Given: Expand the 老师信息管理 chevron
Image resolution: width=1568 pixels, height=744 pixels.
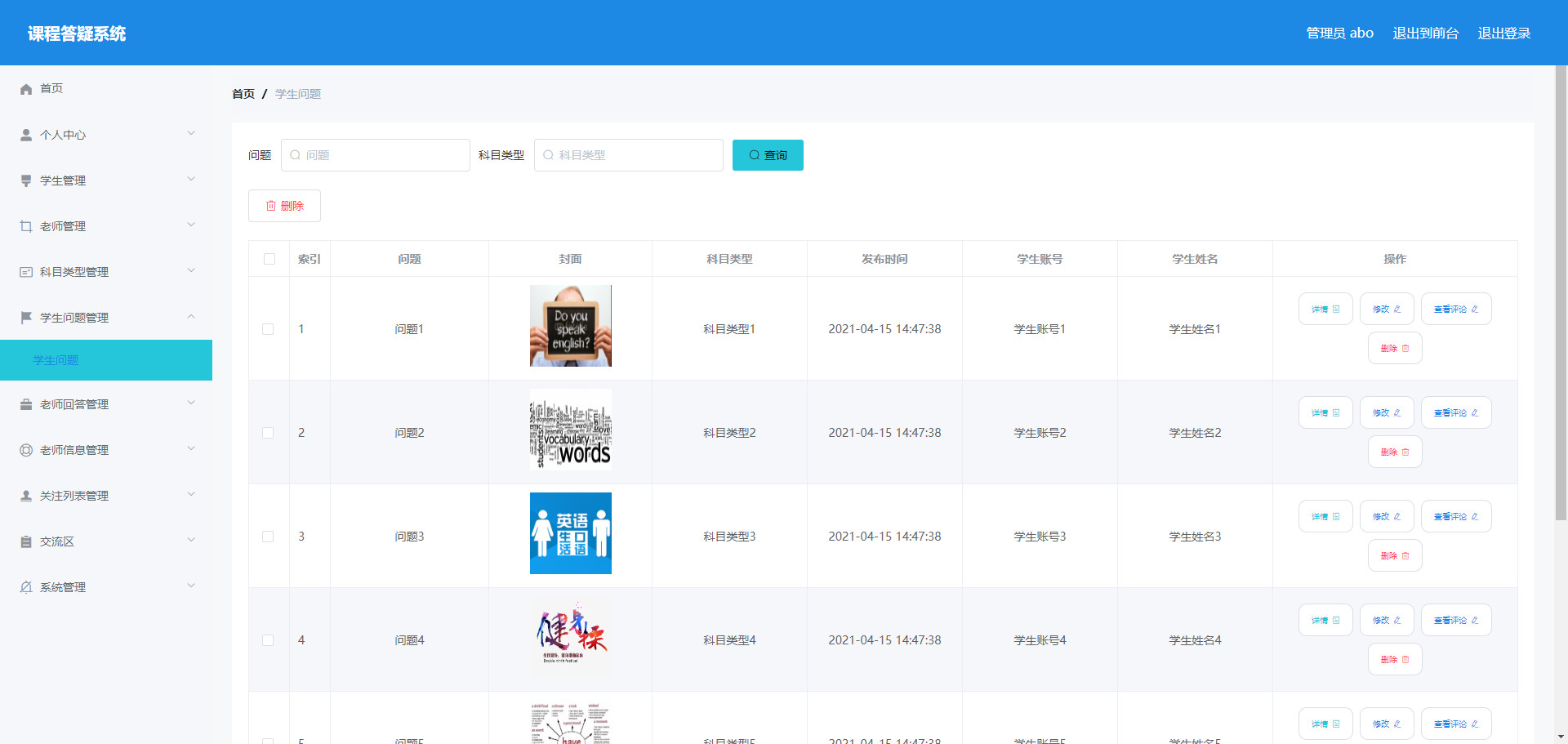Looking at the screenshot, I should pyautogui.click(x=191, y=448).
